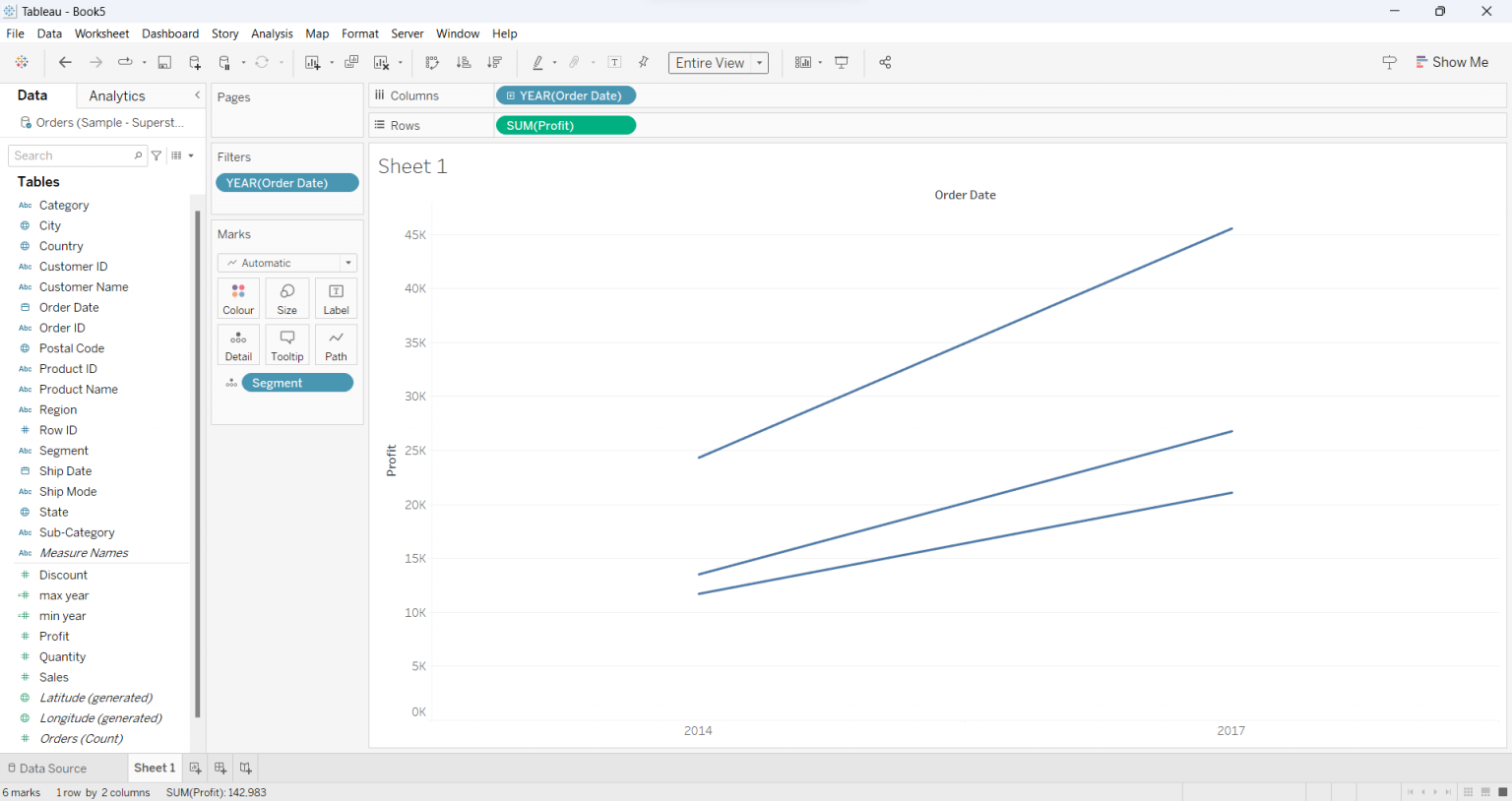Click the Show Me button
1512x801 pixels.
1460,61
